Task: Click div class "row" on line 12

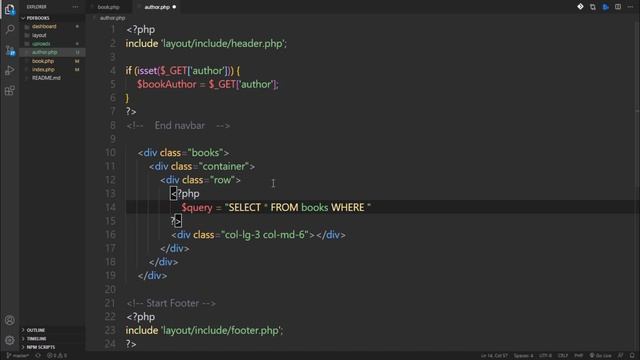Action: coord(200,180)
